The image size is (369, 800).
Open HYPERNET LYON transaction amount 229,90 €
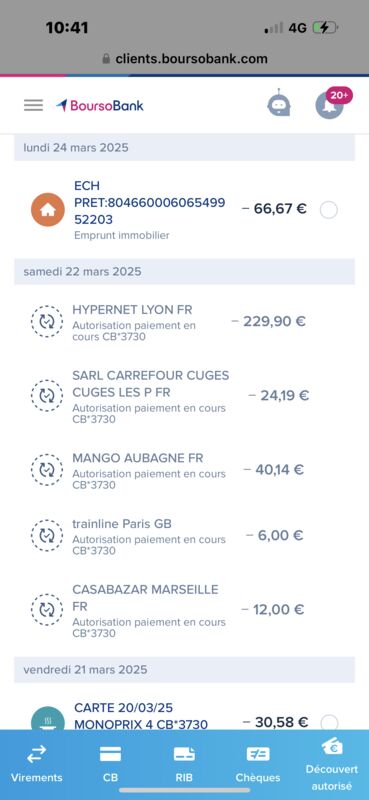[268, 321]
